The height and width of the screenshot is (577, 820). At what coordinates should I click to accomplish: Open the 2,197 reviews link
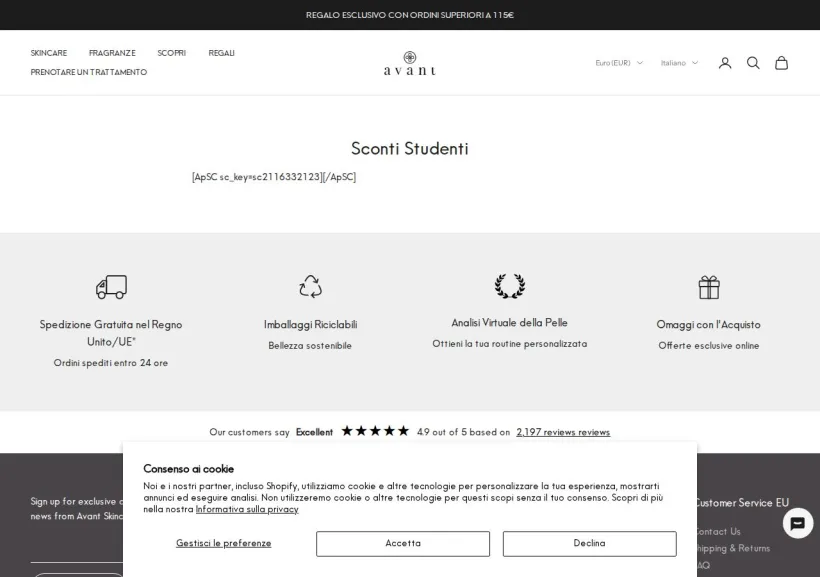[x=563, y=432]
